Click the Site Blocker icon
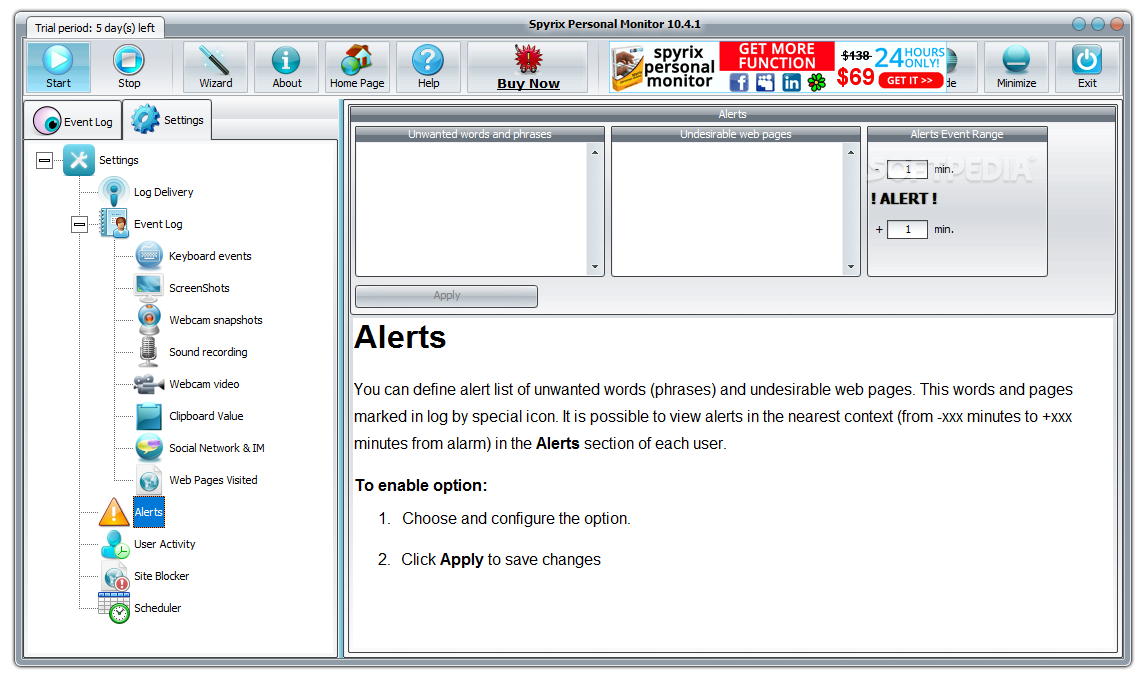This screenshot has width=1147, height=678. tap(116, 576)
